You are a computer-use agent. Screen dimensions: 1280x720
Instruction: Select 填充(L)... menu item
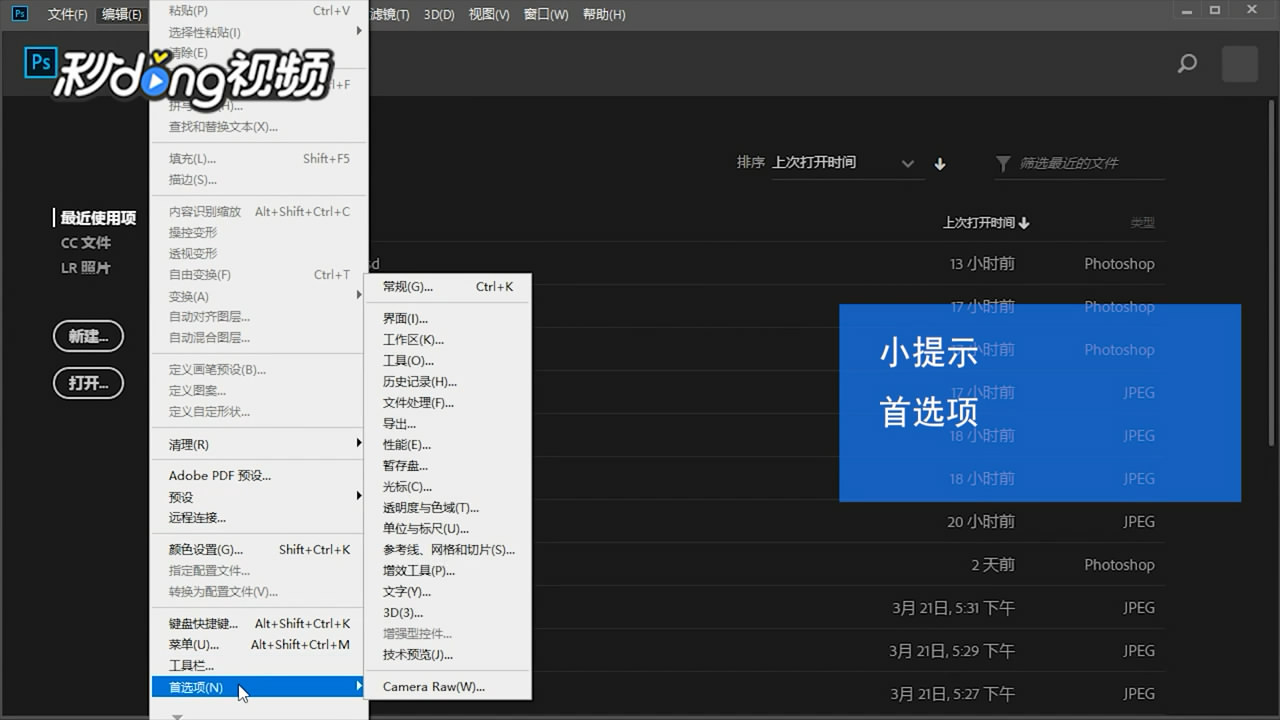point(259,159)
